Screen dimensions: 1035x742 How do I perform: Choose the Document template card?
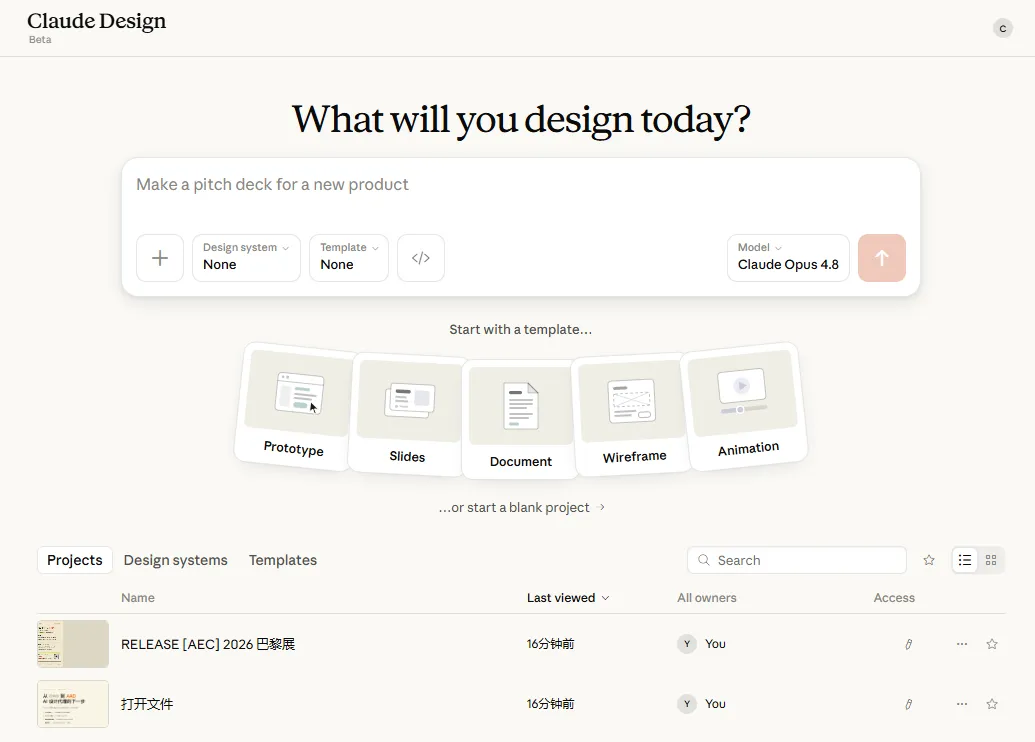pos(521,419)
